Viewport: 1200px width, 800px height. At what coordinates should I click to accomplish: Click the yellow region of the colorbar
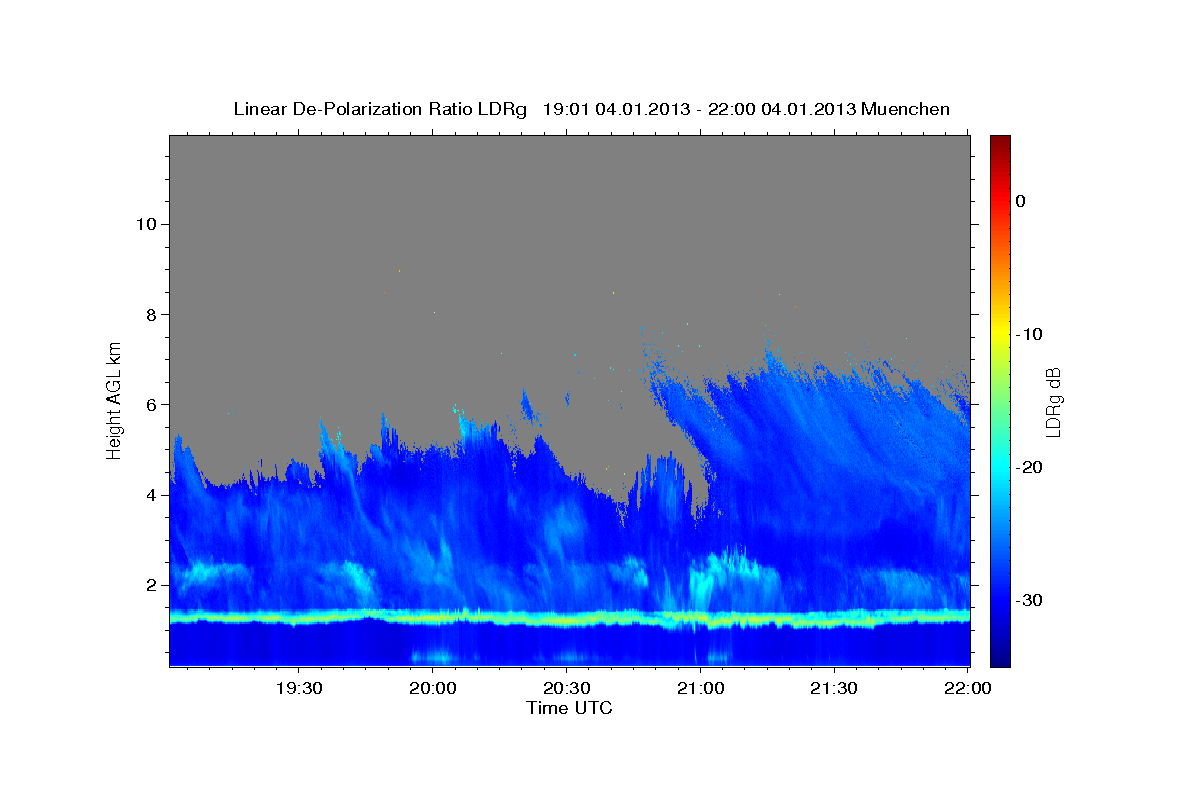pos(1000,334)
